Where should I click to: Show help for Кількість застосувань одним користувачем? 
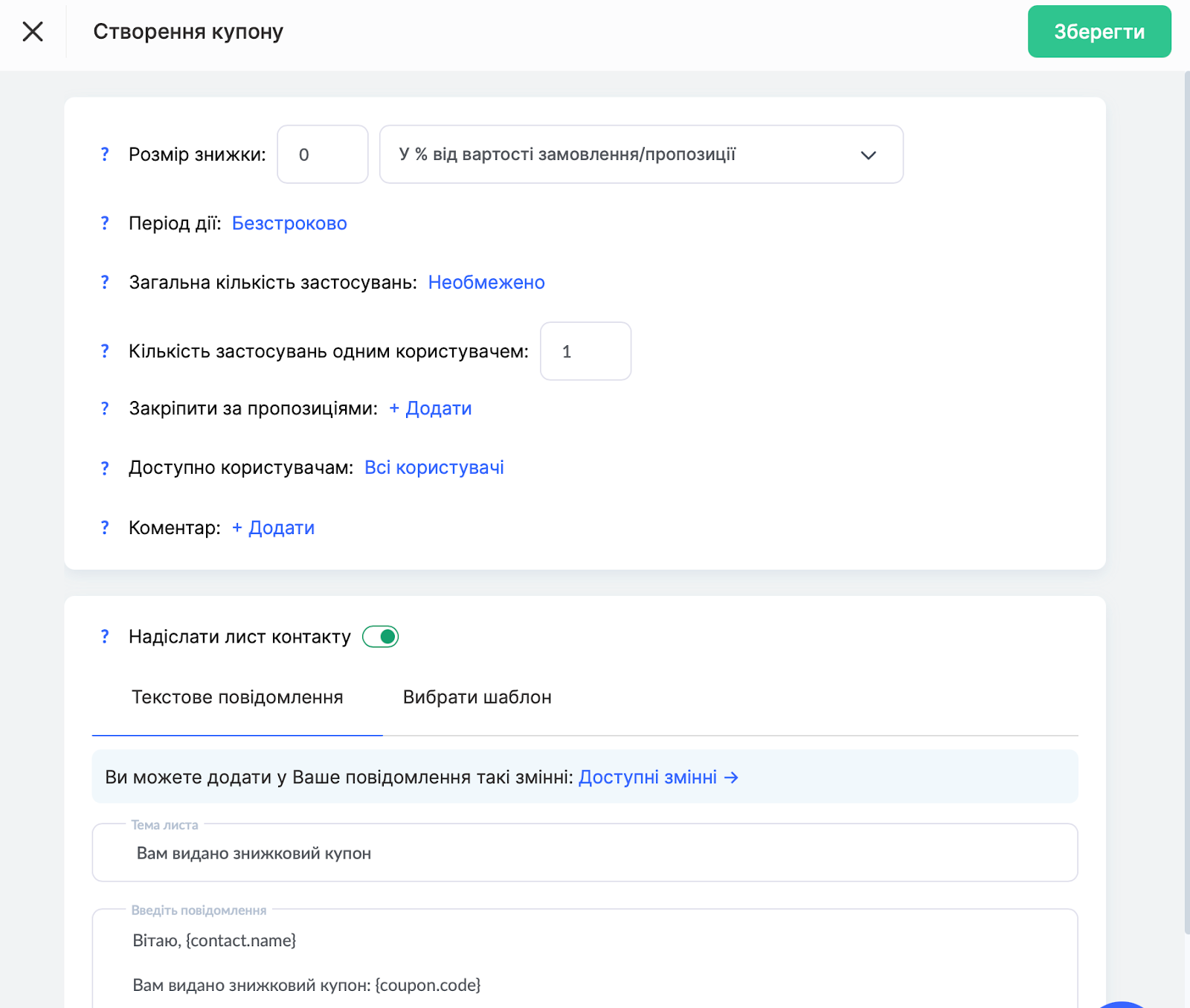(x=105, y=351)
